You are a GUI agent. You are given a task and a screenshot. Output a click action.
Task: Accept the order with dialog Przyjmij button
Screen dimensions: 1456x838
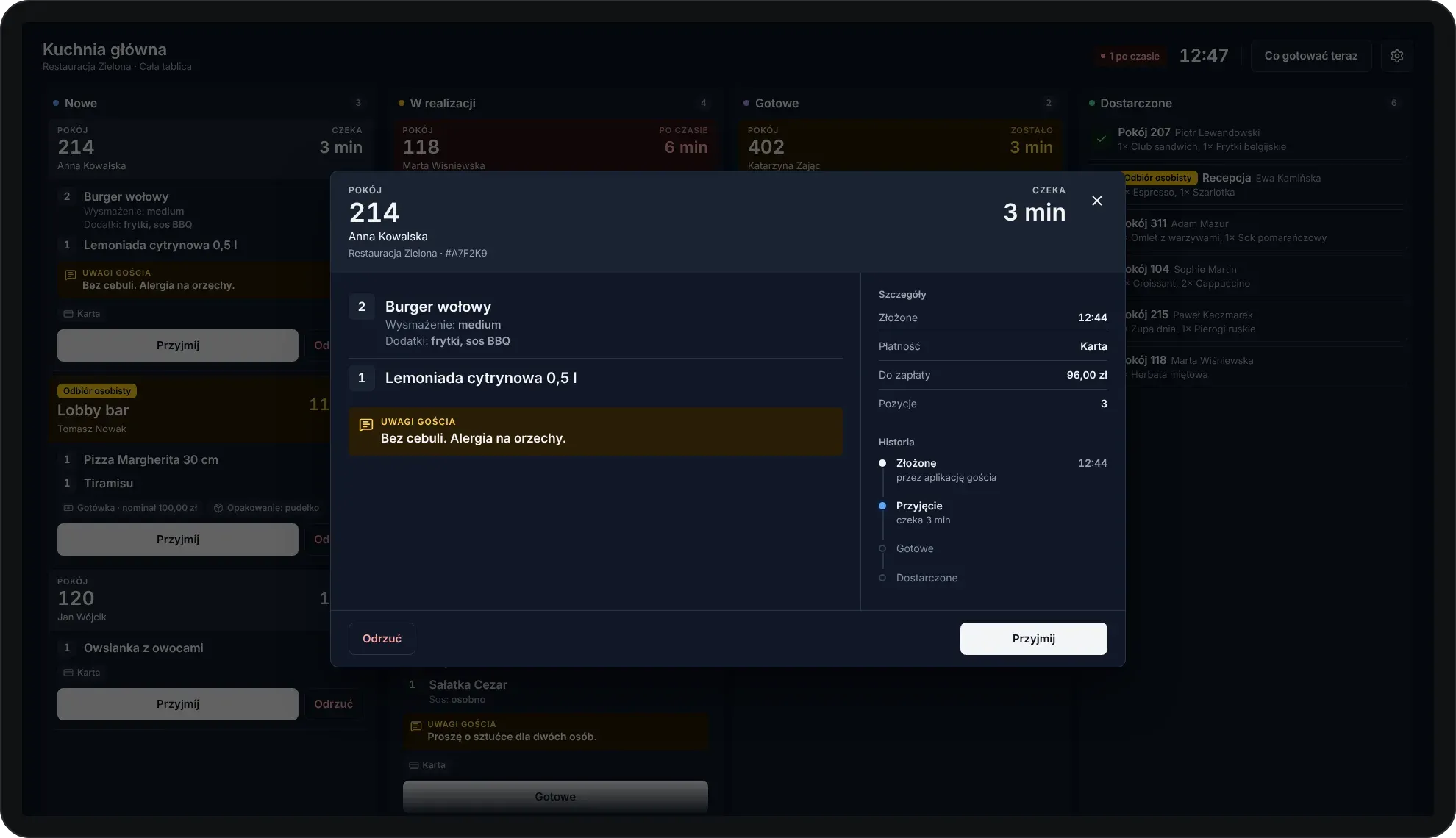[x=1033, y=639]
